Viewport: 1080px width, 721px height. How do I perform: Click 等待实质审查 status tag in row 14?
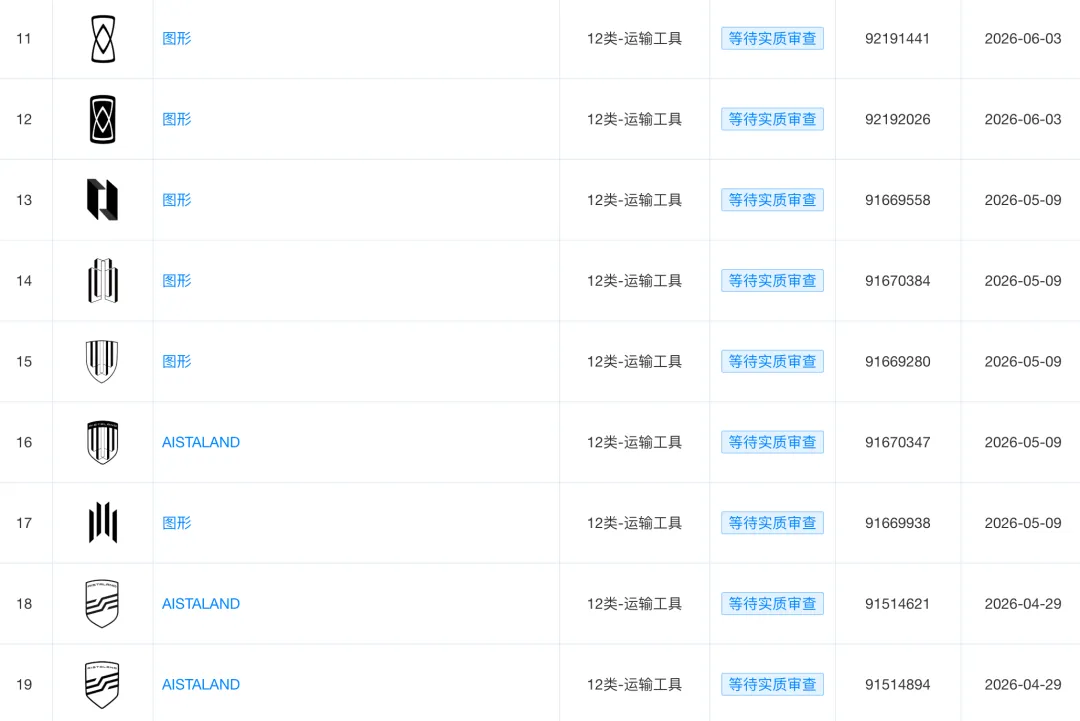pyautogui.click(x=772, y=280)
